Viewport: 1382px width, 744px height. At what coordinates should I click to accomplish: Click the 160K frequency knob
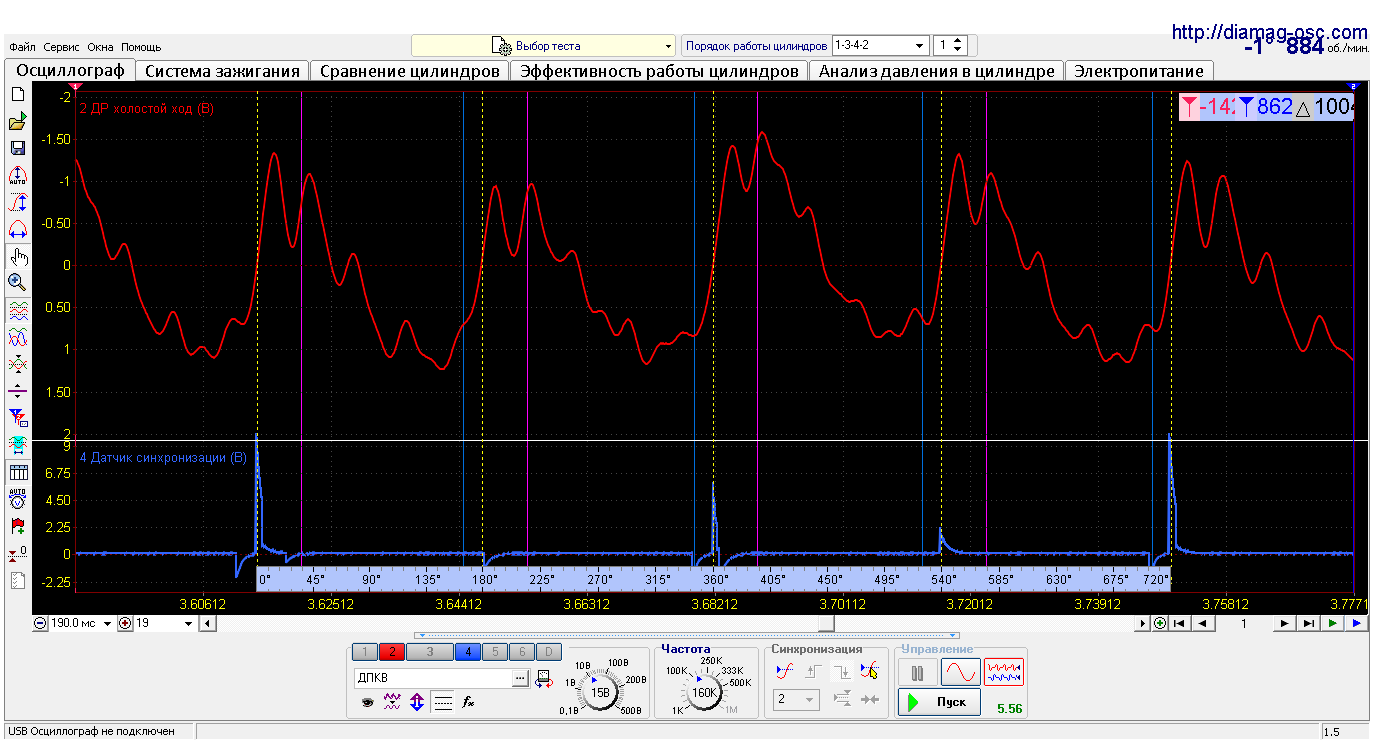tap(706, 692)
